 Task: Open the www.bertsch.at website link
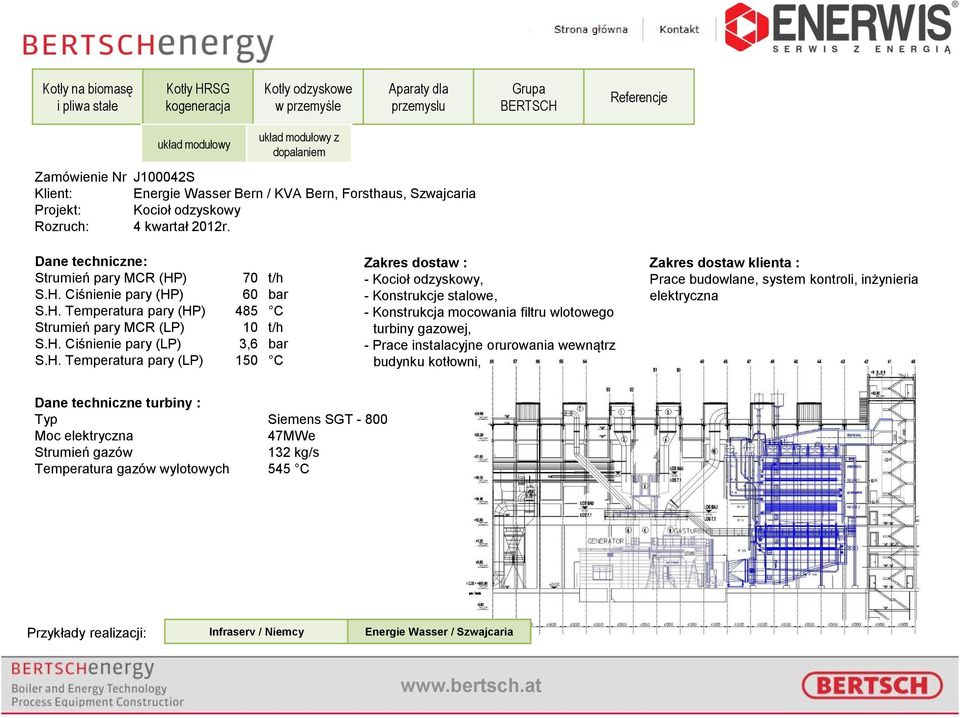471,686
